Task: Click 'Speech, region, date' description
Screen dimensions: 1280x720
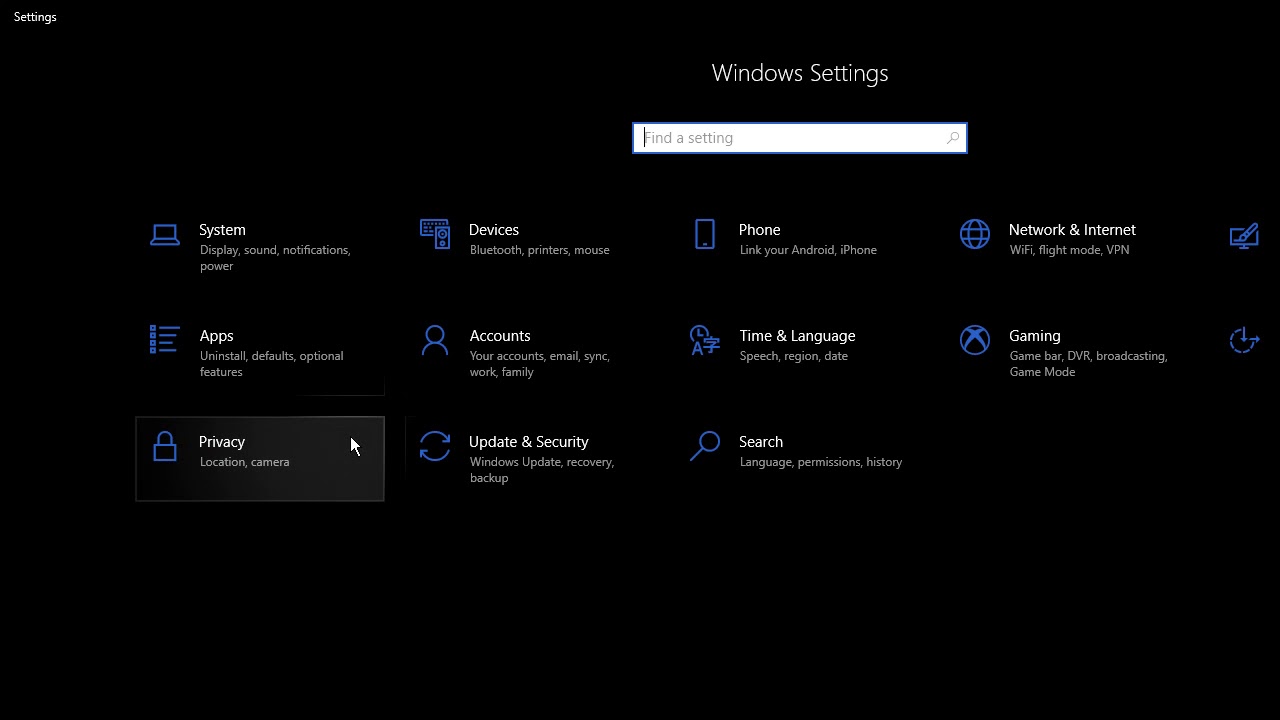Action: [x=794, y=356]
